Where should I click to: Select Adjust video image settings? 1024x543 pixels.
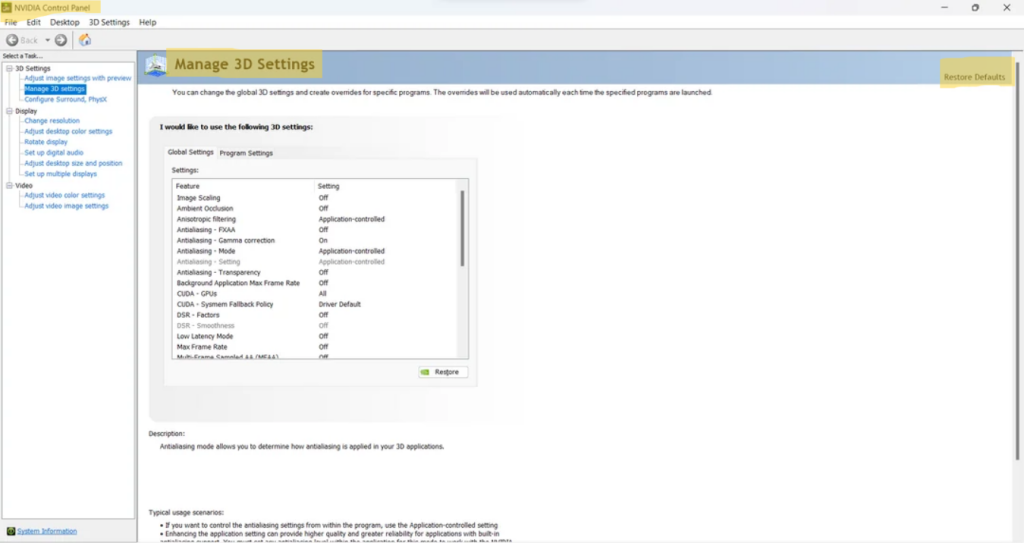pyautogui.click(x=67, y=206)
